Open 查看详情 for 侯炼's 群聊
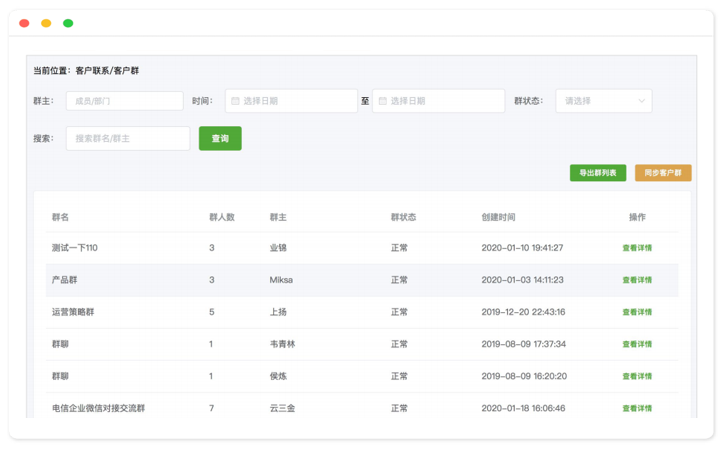 pyautogui.click(x=637, y=376)
